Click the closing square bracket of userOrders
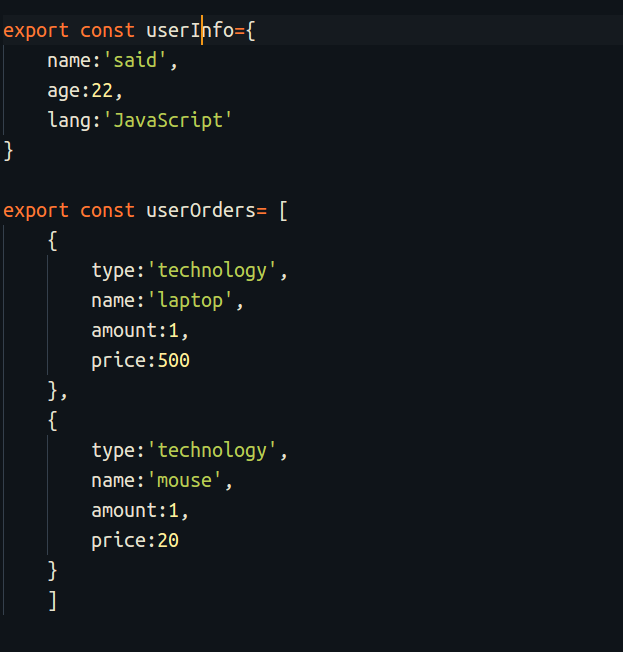 click(x=53, y=600)
